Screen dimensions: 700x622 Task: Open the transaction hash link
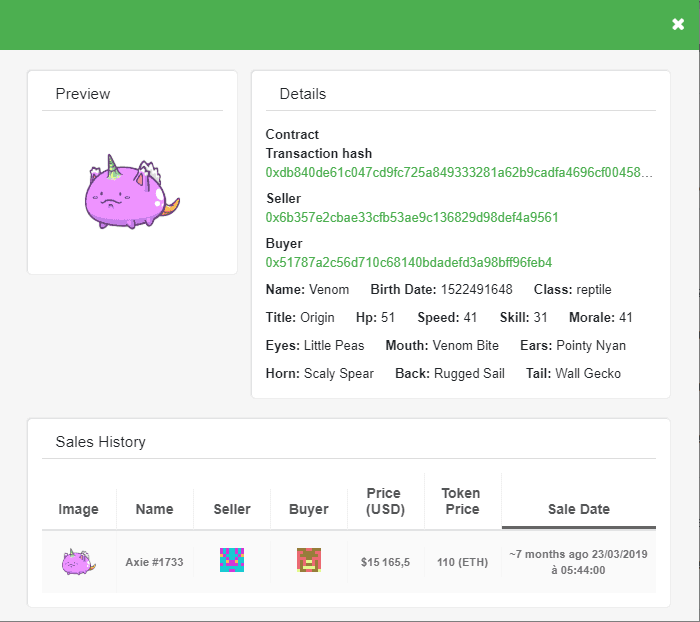[458, 172]
